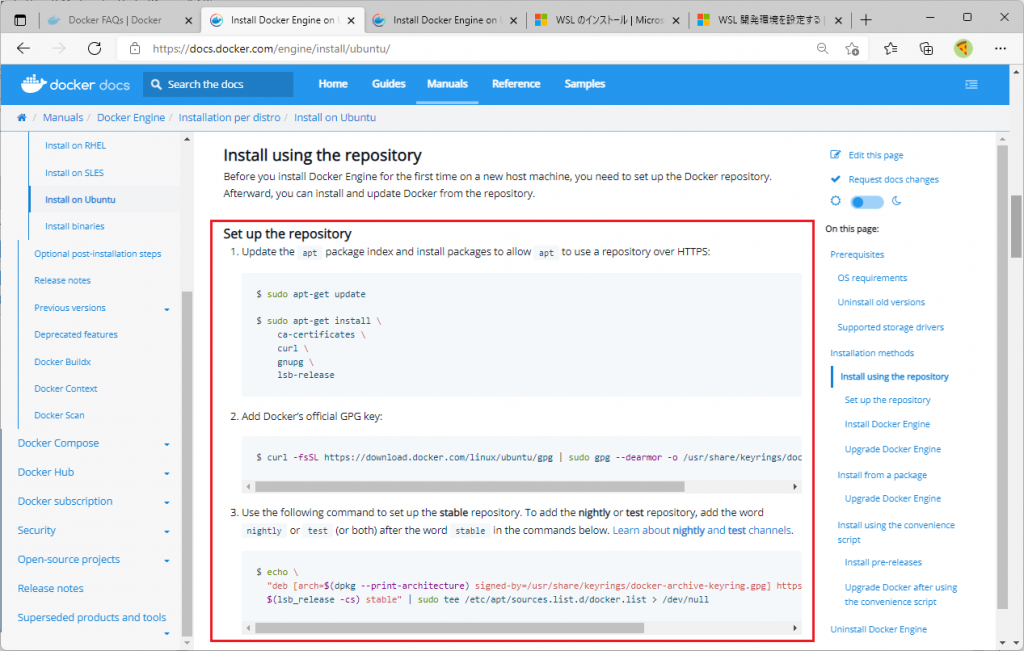Open the zoom magnifier in the address bar
This screenshot has height=651, width=1024.
tap(822, 48)
